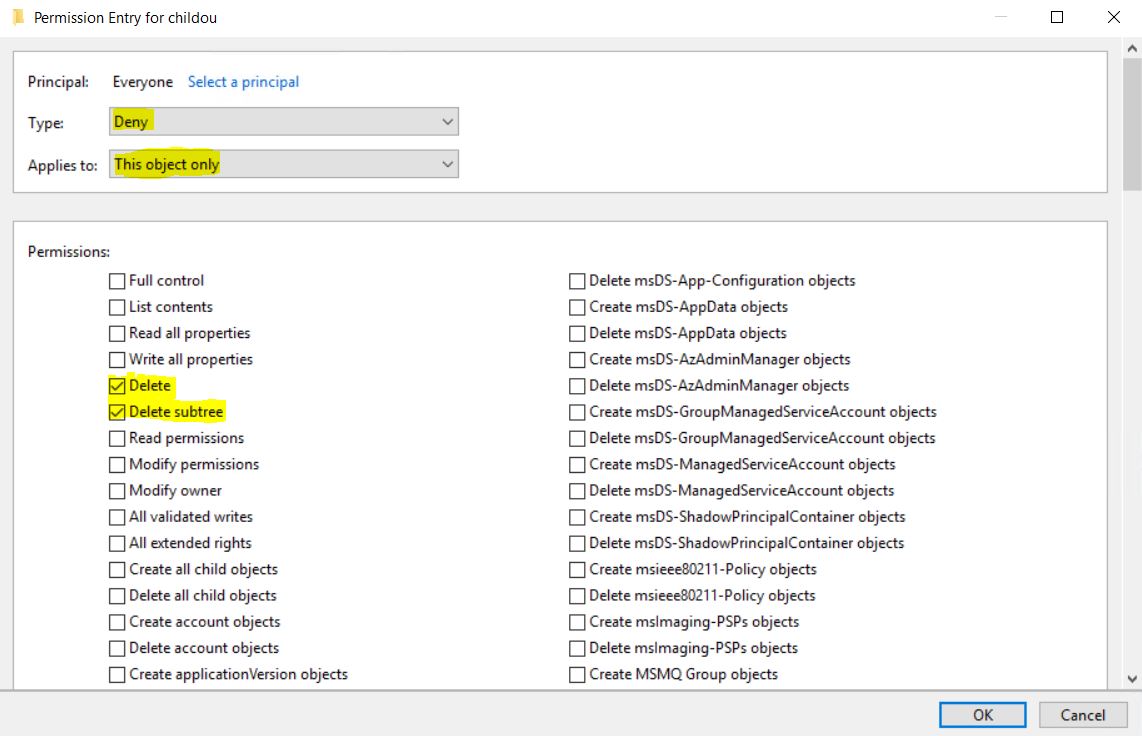Uncheck the Delete subtree checkbox
The width and height of the screenshot is (1142, 736).
(117, 412)
